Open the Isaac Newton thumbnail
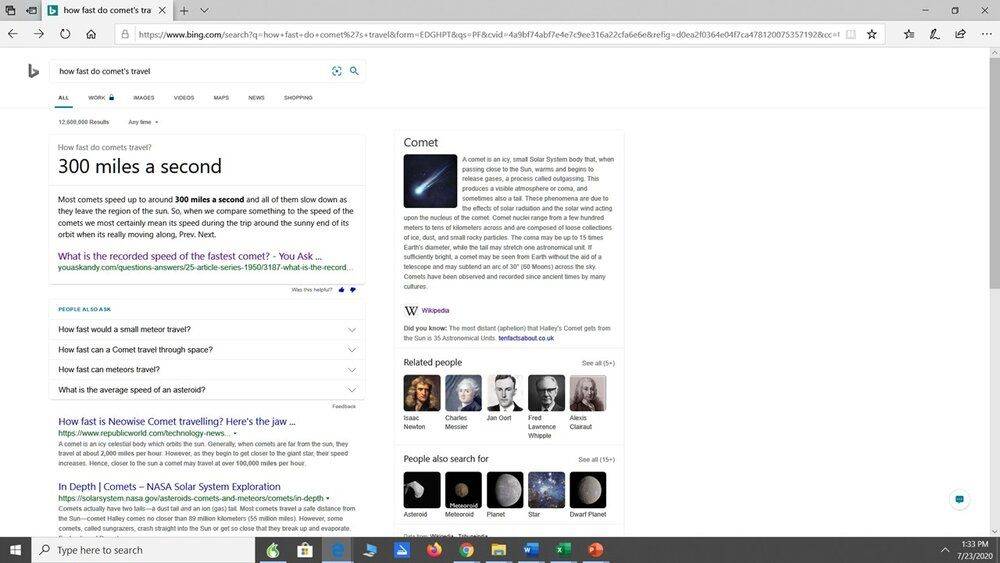The width and height of the screenshot is (1000, 563). point(422,393)
